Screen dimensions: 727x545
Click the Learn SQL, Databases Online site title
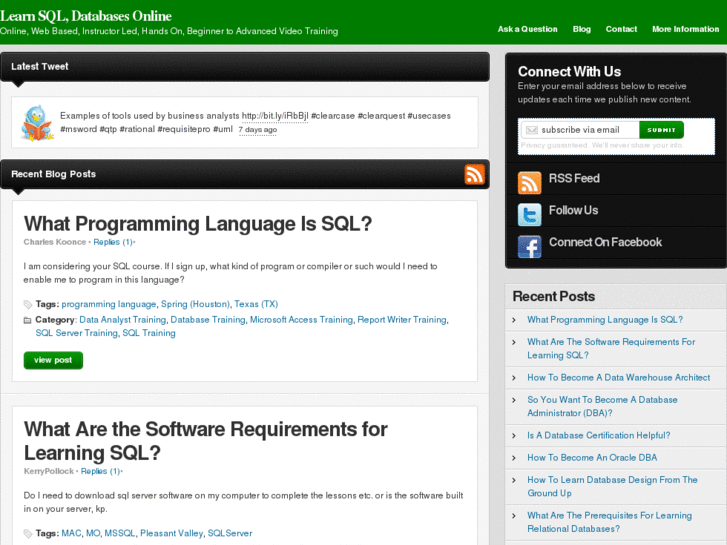[x=86, y=16]
